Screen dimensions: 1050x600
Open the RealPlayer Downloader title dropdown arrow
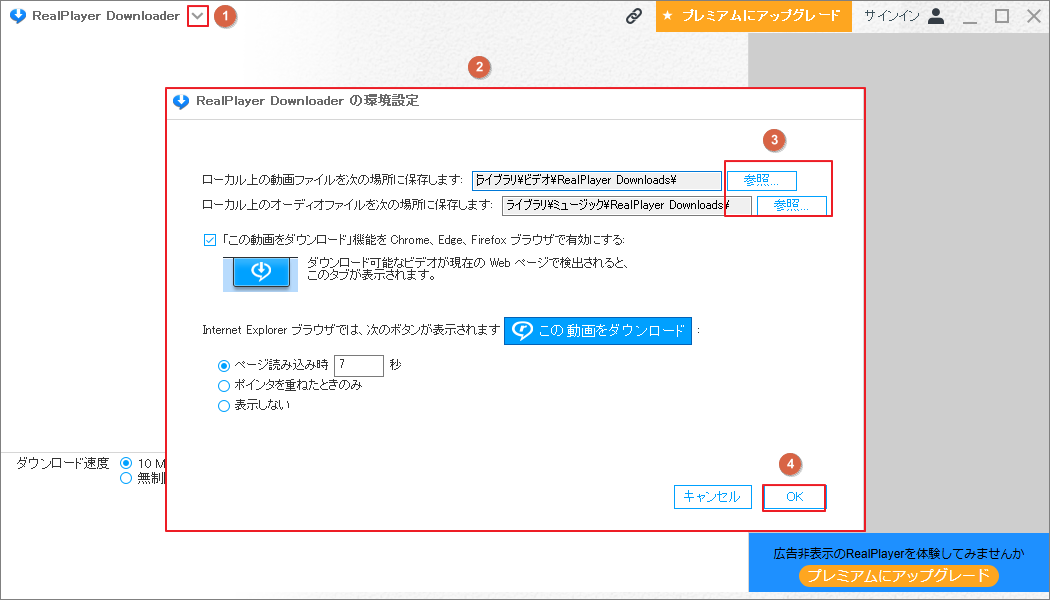coord(198,16)
